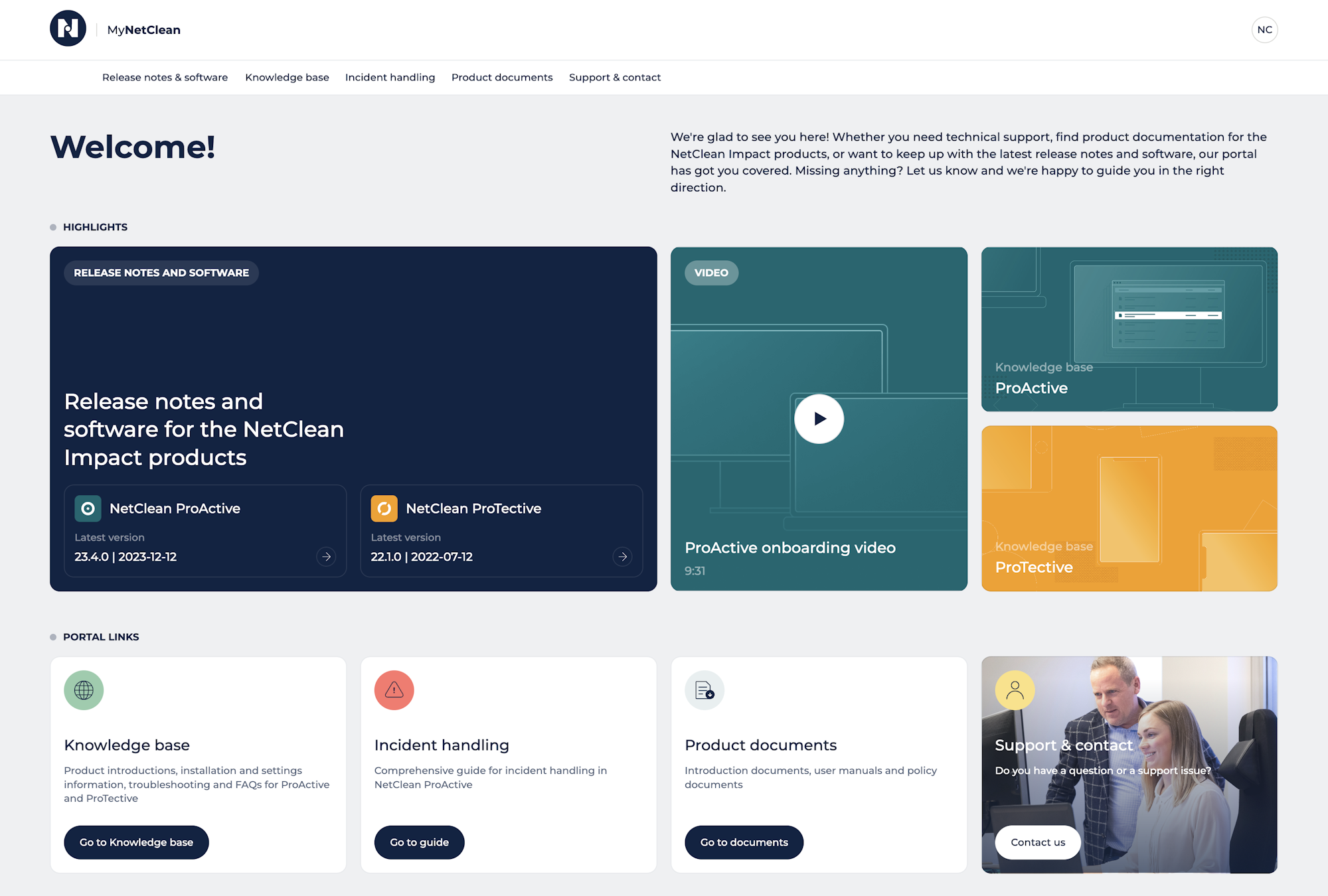The width and height of the screenshot is (1328, 896).
Task: Click the PORTAL LINKS section label
Action: click(101, 637)
